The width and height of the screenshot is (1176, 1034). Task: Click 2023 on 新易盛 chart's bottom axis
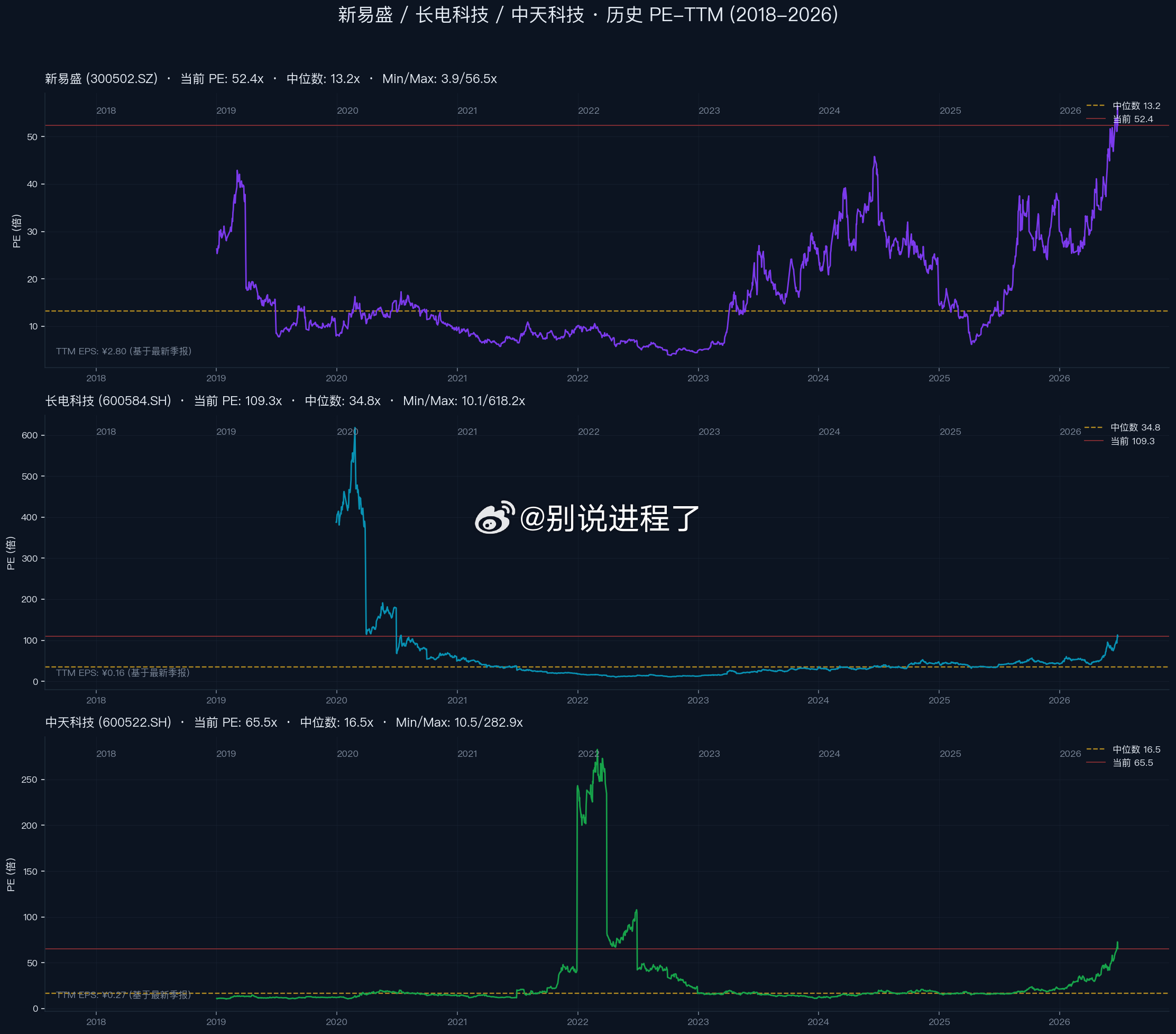[698, 379]
